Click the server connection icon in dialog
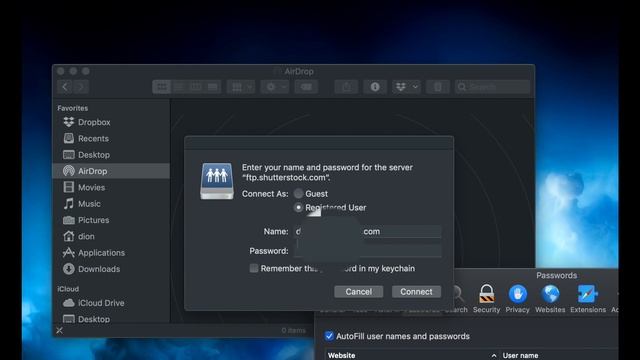This screenshot has width=640, height=360. (x=217, y=181)
